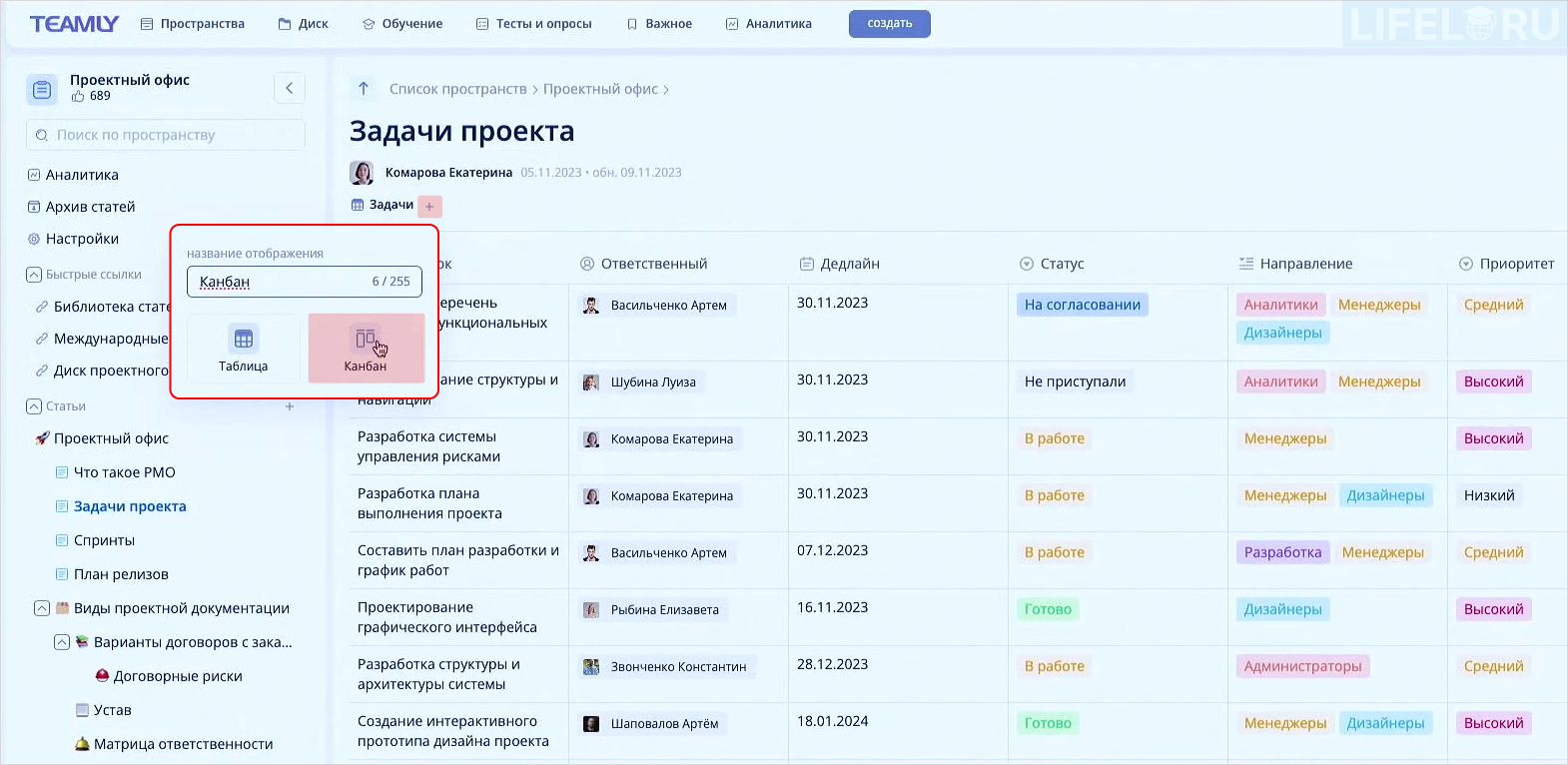The image size is (1568, 765).
Task: Open the Договорные риски article
Action: (x=169, y=676)
